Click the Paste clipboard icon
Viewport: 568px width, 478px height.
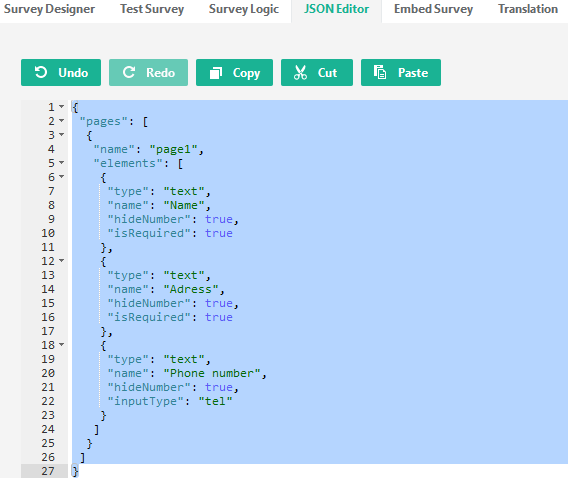tap(380, 72)
